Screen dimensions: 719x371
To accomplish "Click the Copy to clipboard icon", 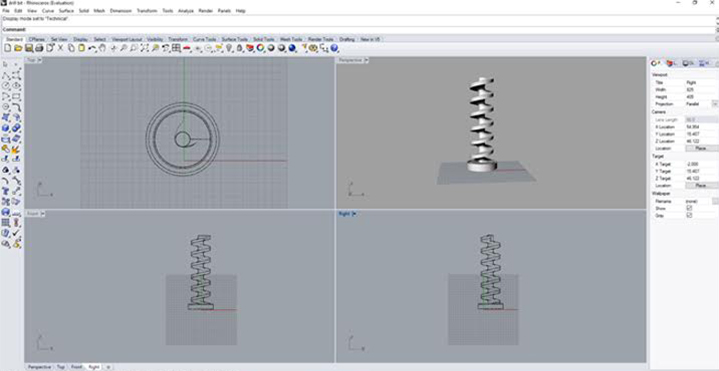I will click(x=71, y=48).
